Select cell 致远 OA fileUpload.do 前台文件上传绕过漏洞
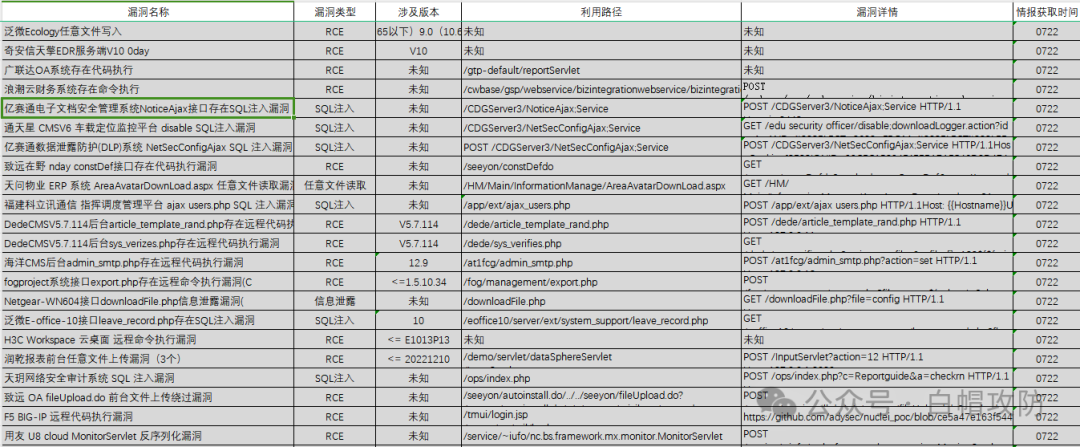 point(147,397)
